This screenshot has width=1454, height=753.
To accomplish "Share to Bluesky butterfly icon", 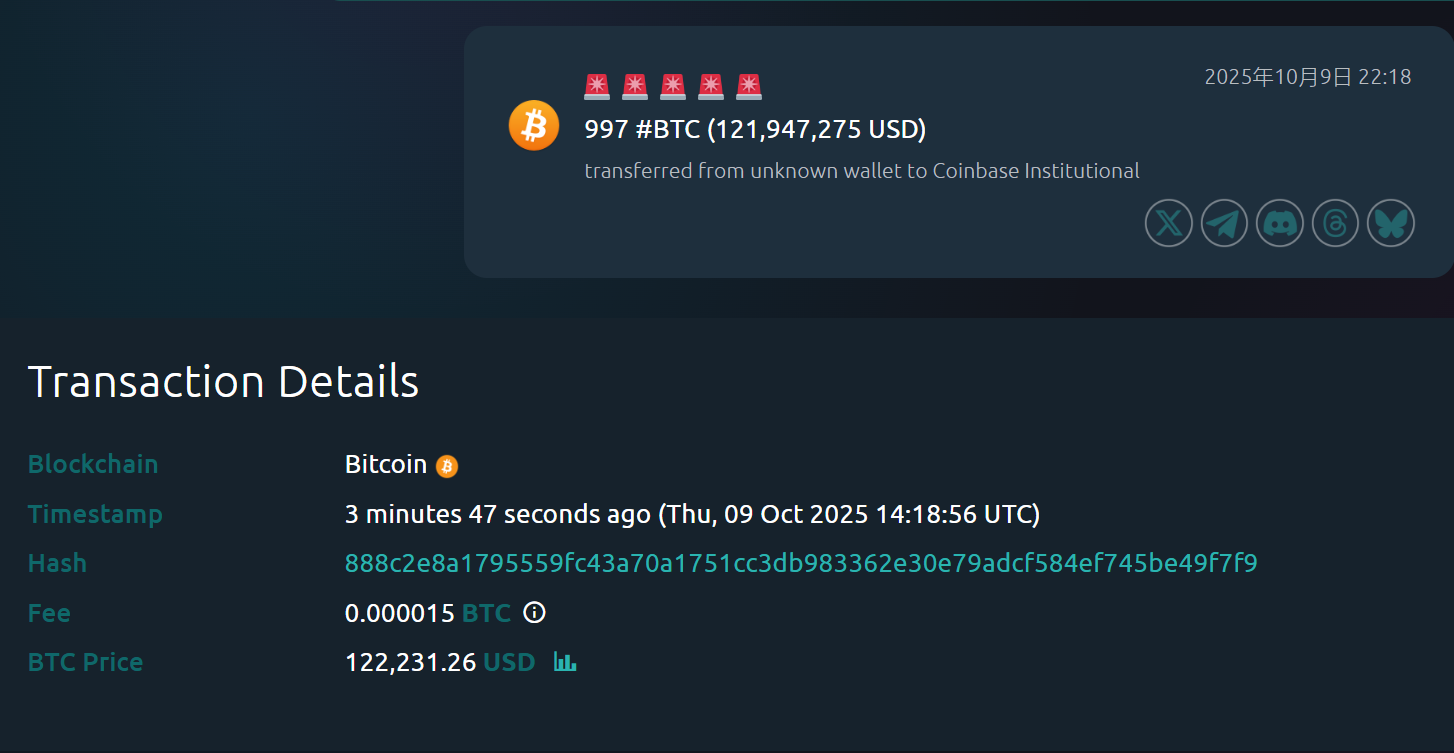I will coord(1391,222).
